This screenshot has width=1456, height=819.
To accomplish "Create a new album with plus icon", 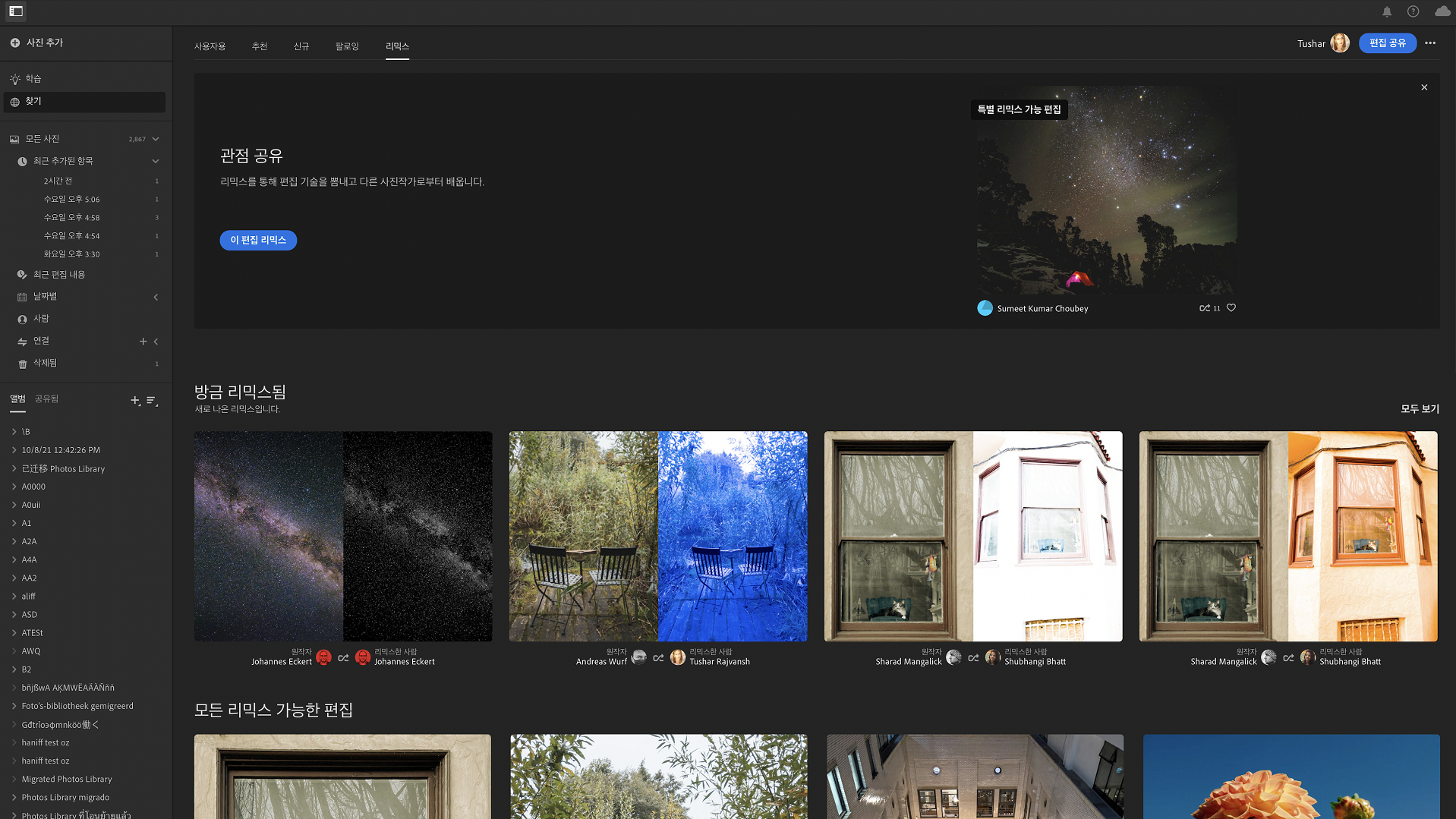I will (135, 400).
